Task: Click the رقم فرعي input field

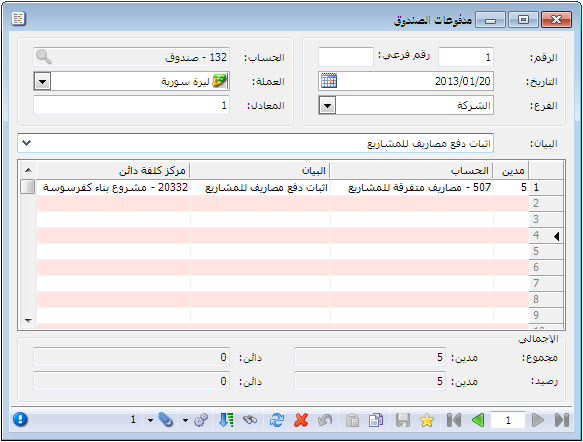Action: (346, 57)
